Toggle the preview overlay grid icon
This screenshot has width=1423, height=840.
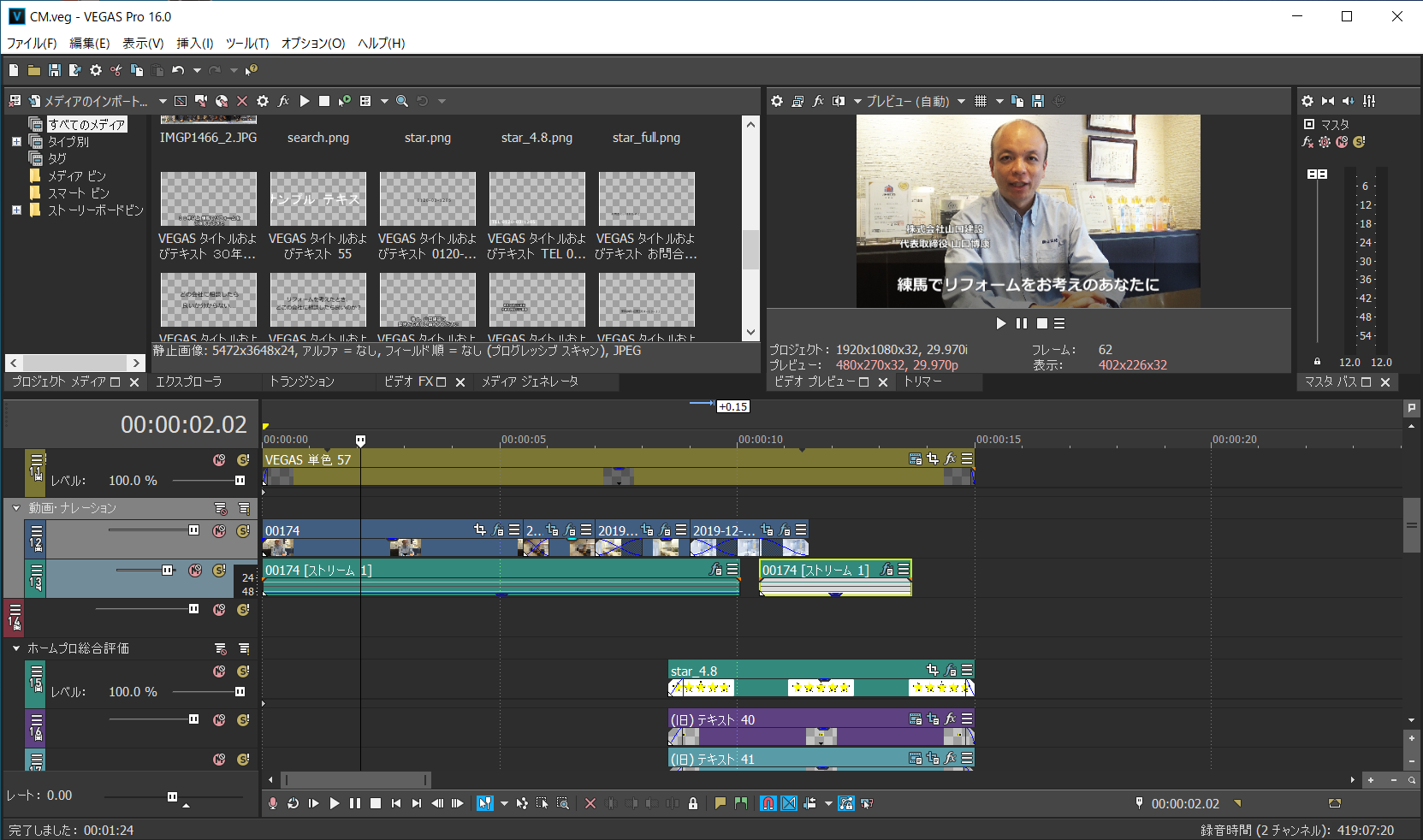click(981, 101)
